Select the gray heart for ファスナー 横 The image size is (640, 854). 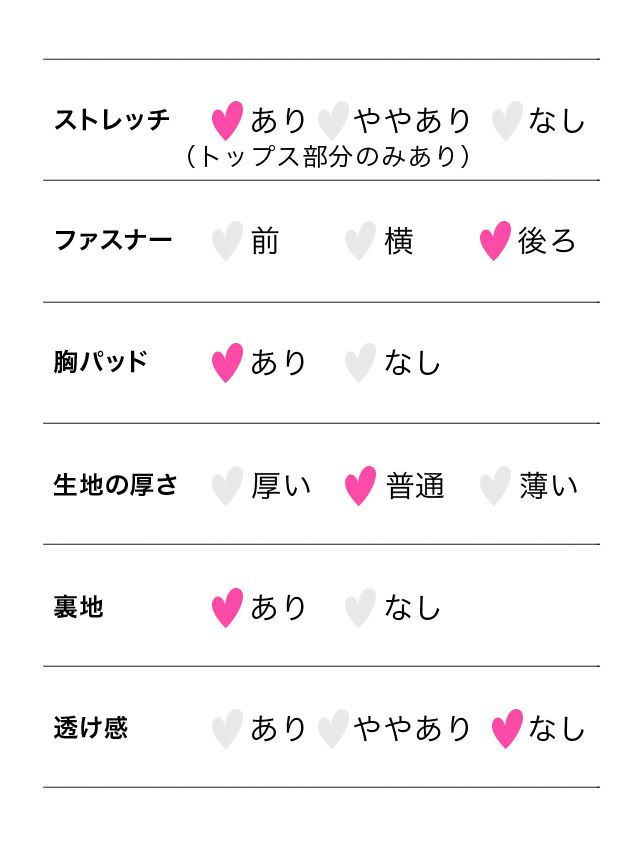point(360,241)
